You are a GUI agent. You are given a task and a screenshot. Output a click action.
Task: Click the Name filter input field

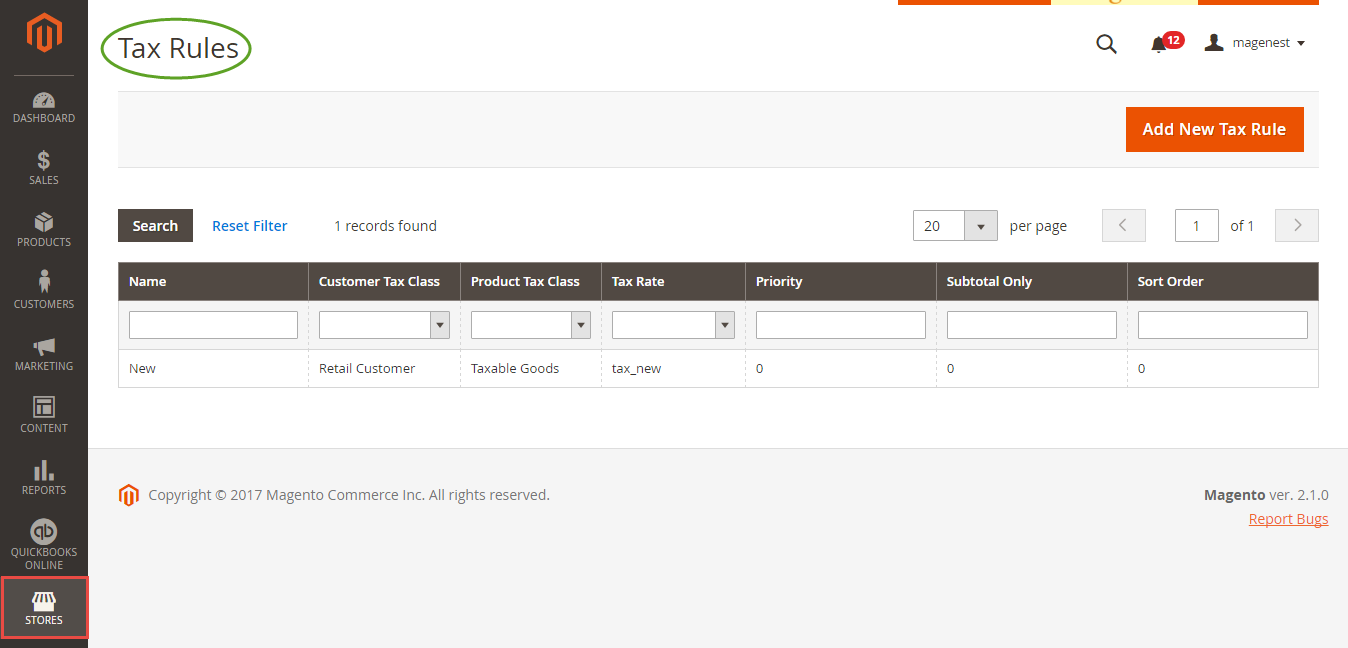(213, 325)
